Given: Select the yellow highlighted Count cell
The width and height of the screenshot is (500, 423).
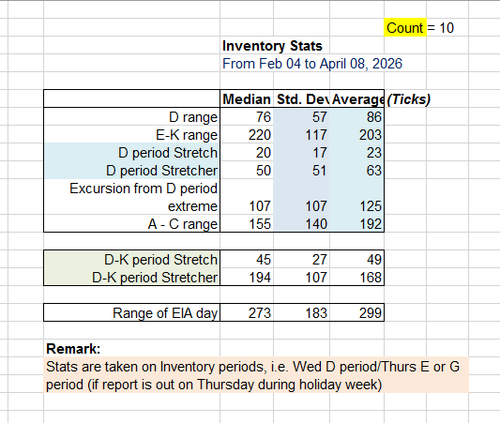Looking at the screenshot, I should pyautogui.click(x=405, y=28).
